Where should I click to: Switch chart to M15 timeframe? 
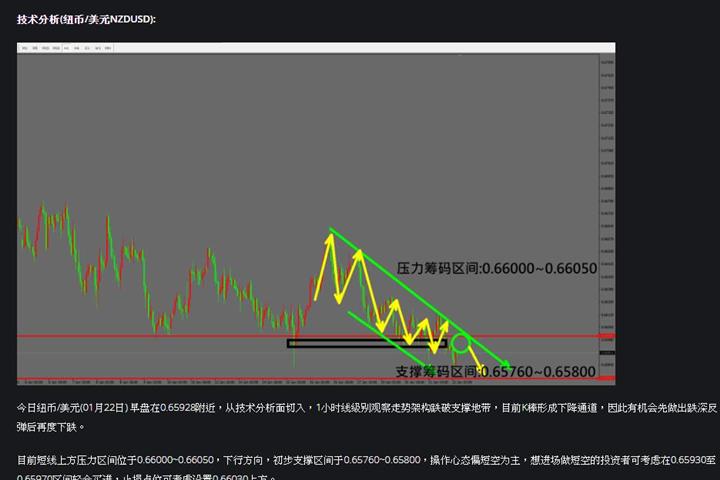[x=45, y=48]
